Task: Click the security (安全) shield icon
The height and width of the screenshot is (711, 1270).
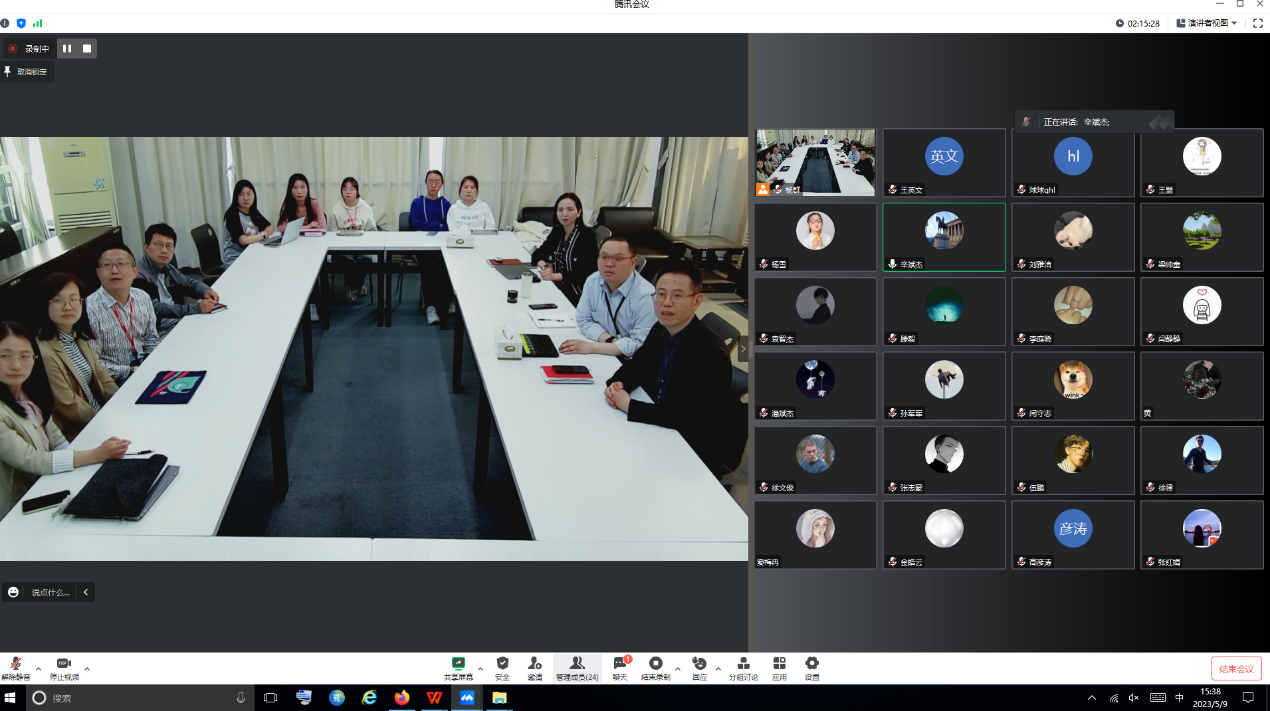Action: tap(502, 667)
